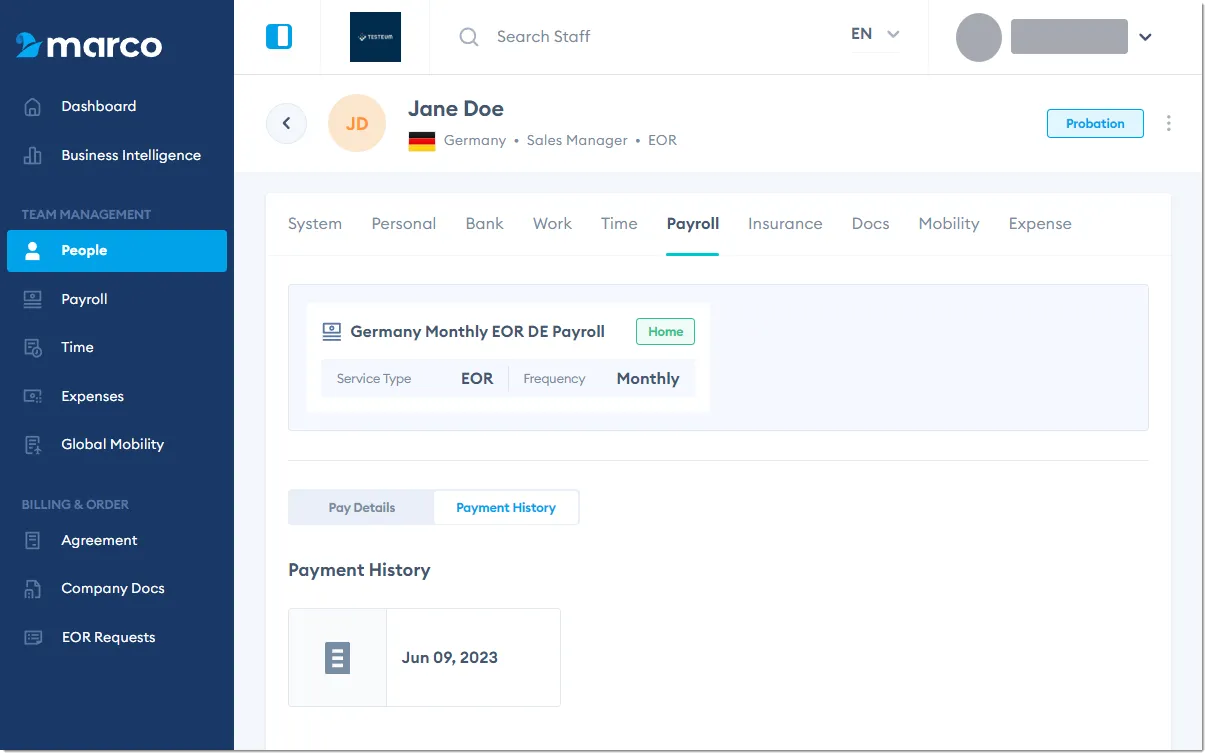The width and height of the screenshot is (1208, 756).
Task: Click the grey user profile avatar
Action: [979, 37]
